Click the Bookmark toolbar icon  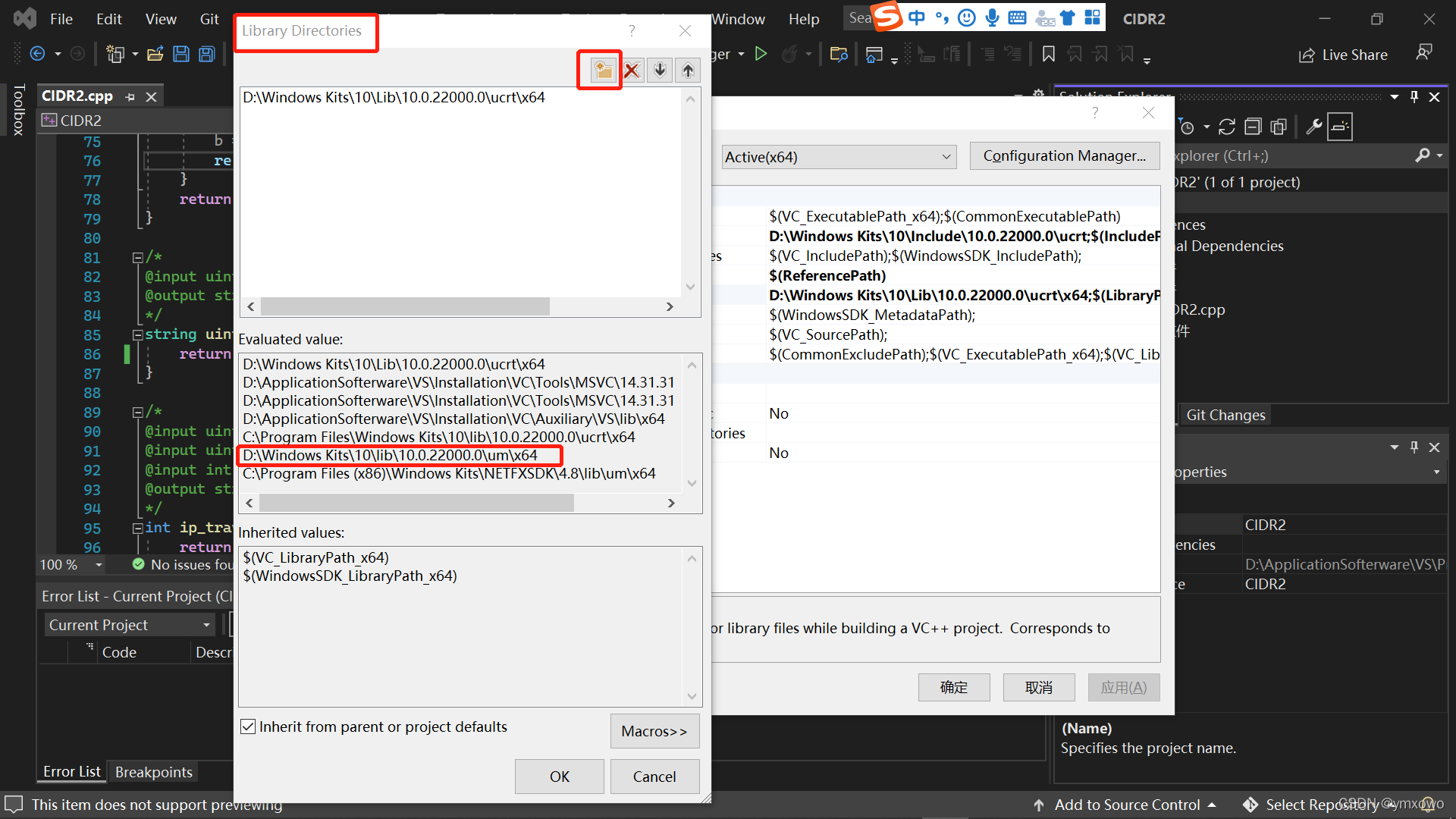click(1049, 55)
